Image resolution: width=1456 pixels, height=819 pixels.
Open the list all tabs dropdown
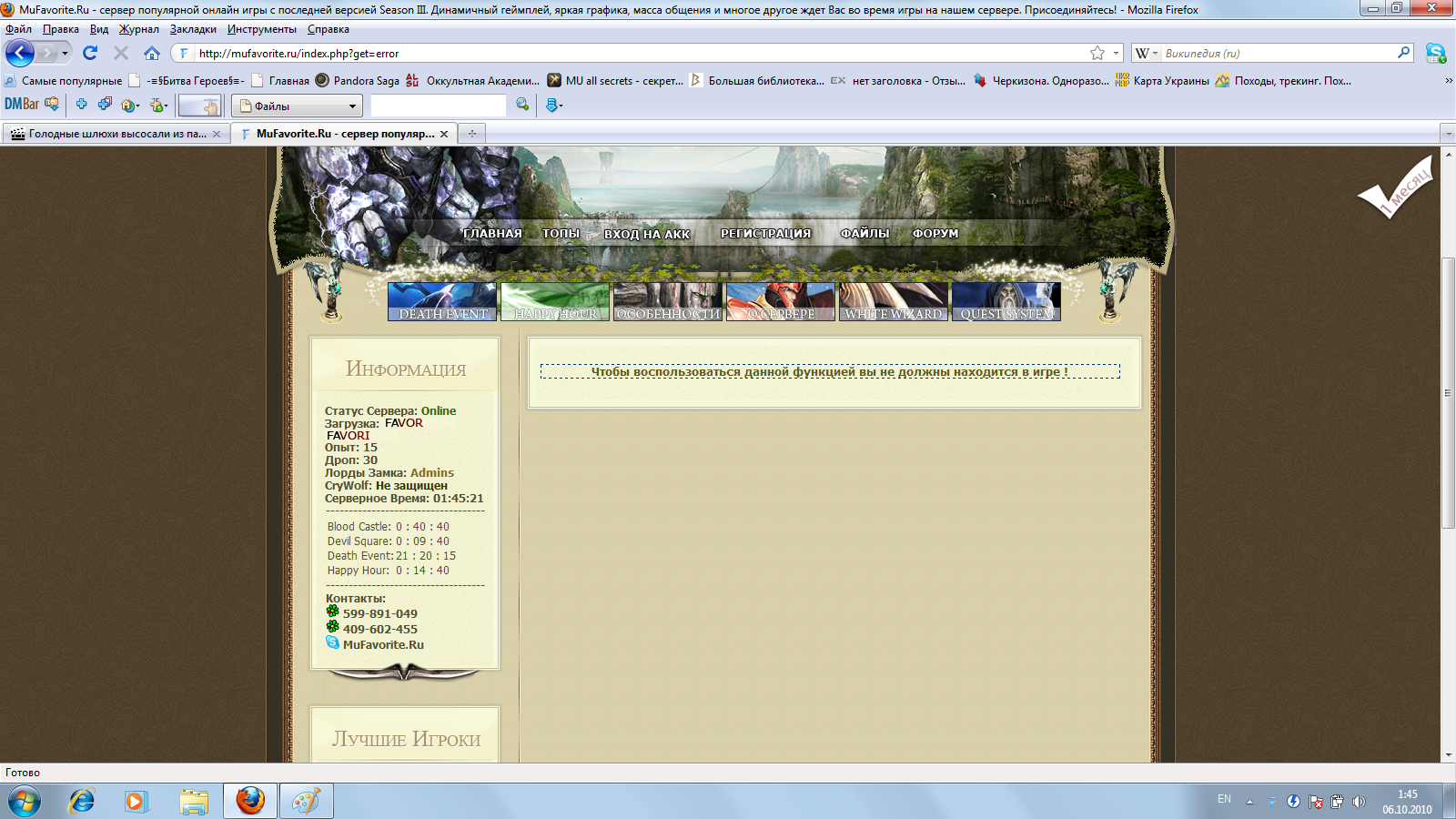click(x=1449, y=134)
